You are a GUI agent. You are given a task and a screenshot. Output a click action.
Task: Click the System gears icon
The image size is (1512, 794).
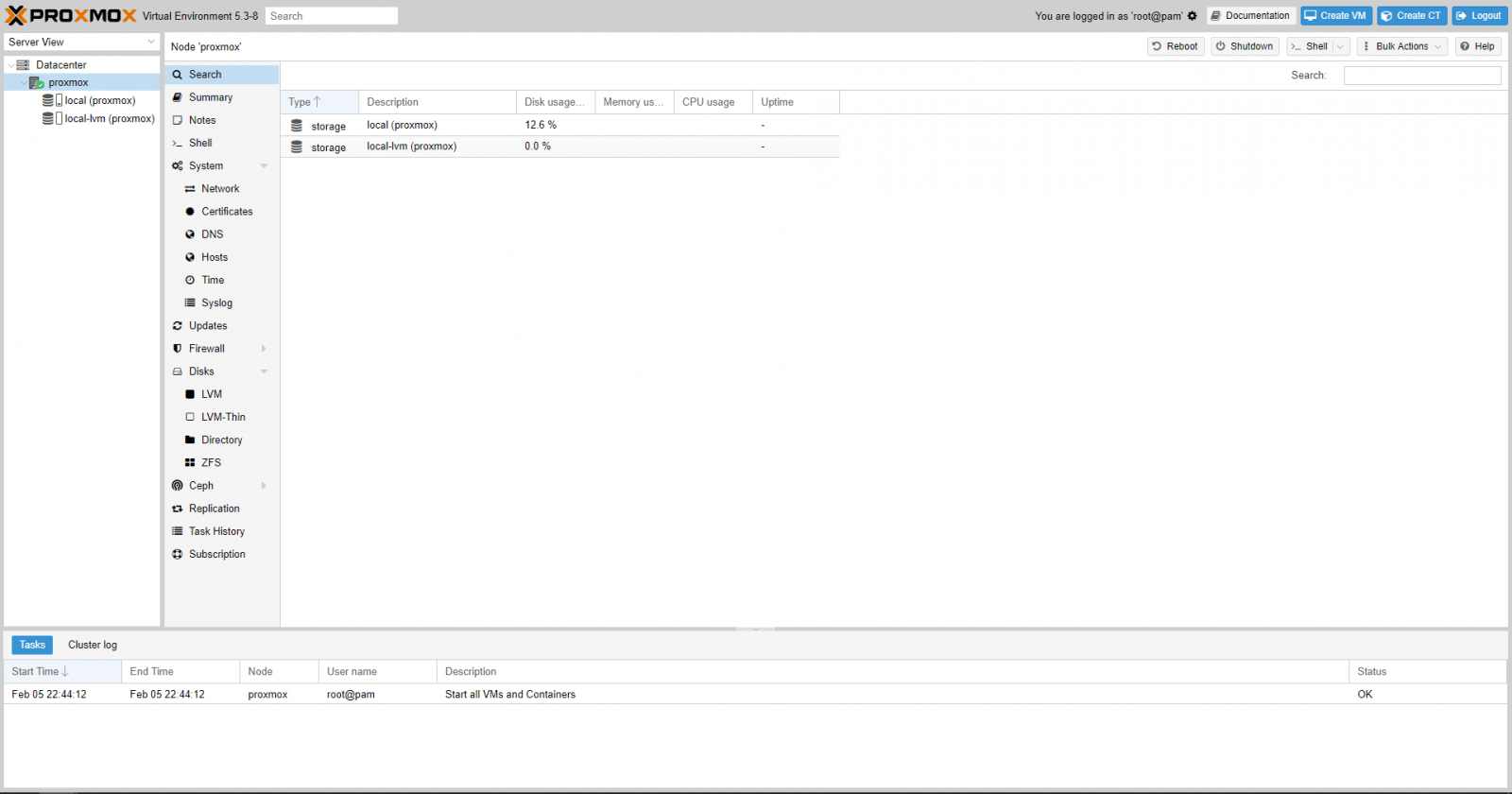pos(177,166)
